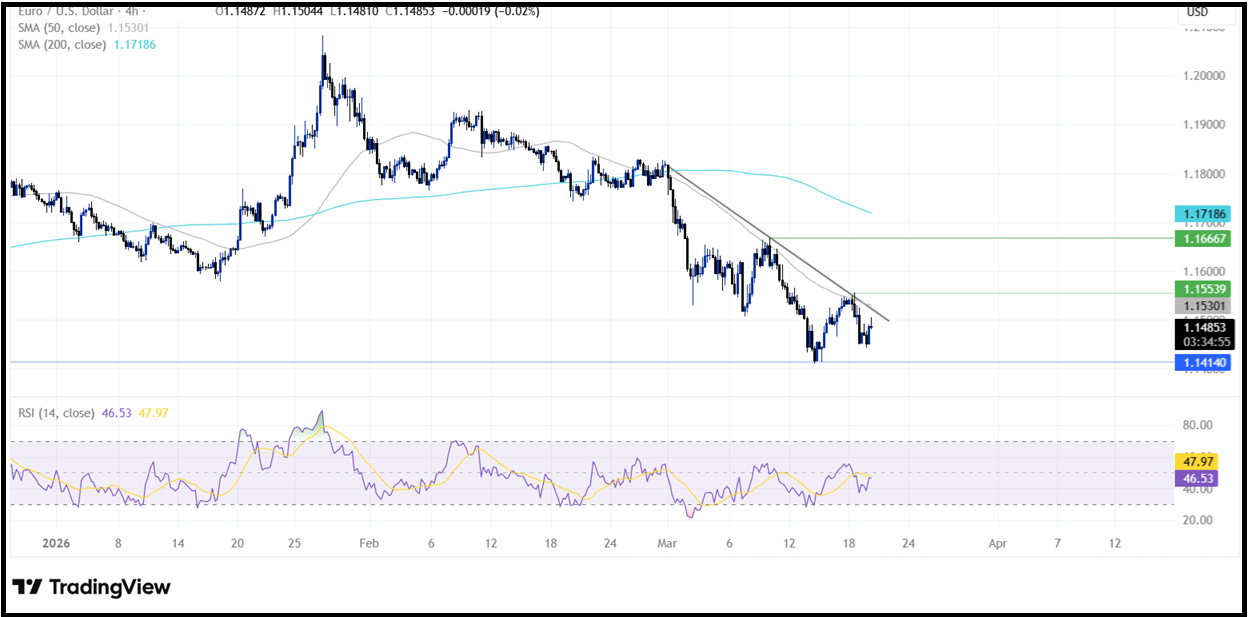Select the RSI (14, close) indicator legend
Screen dimensions: 1250x617
(x=55, y=414)
